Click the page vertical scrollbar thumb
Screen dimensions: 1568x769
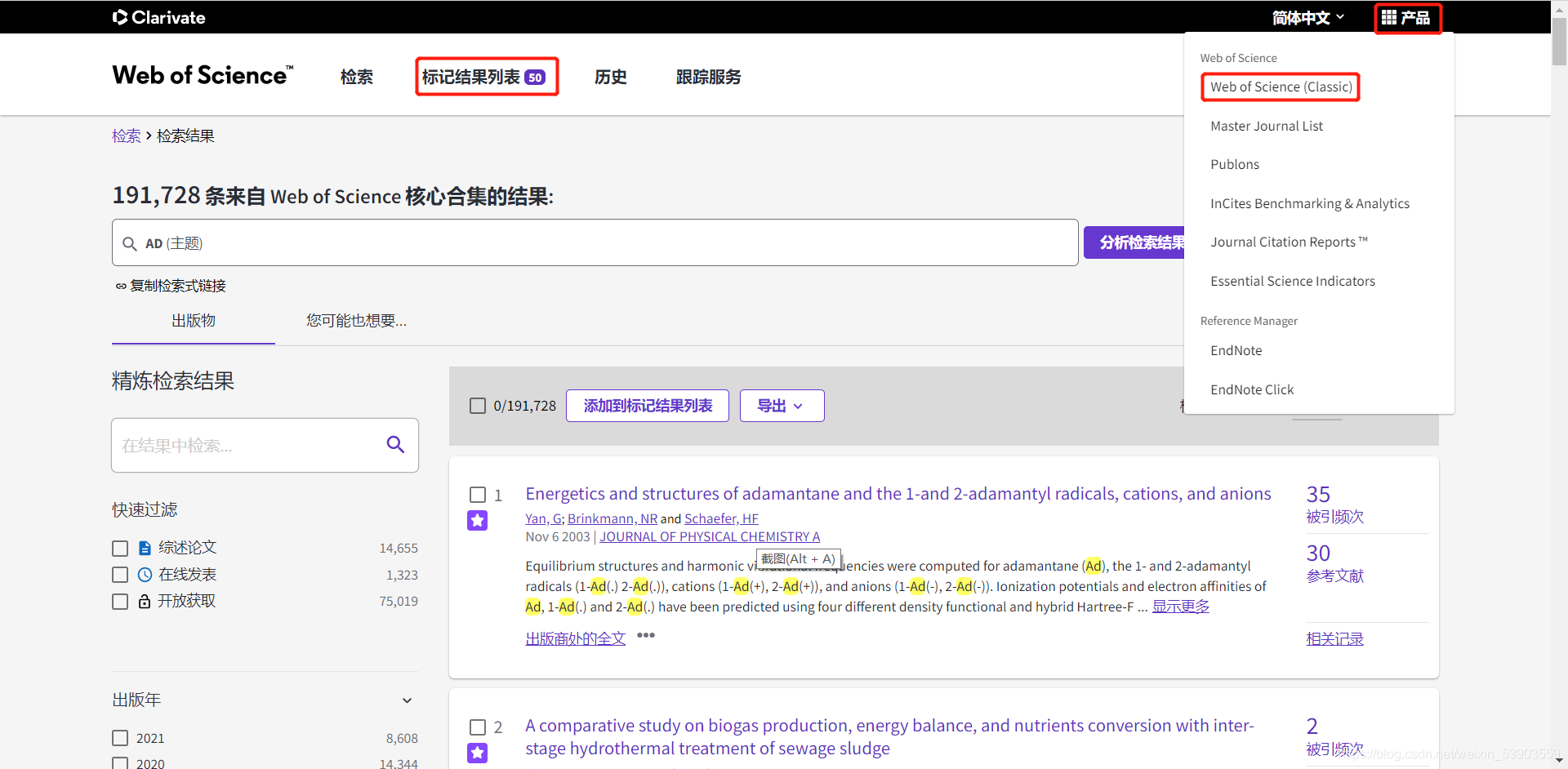(x=1559, y=42)
